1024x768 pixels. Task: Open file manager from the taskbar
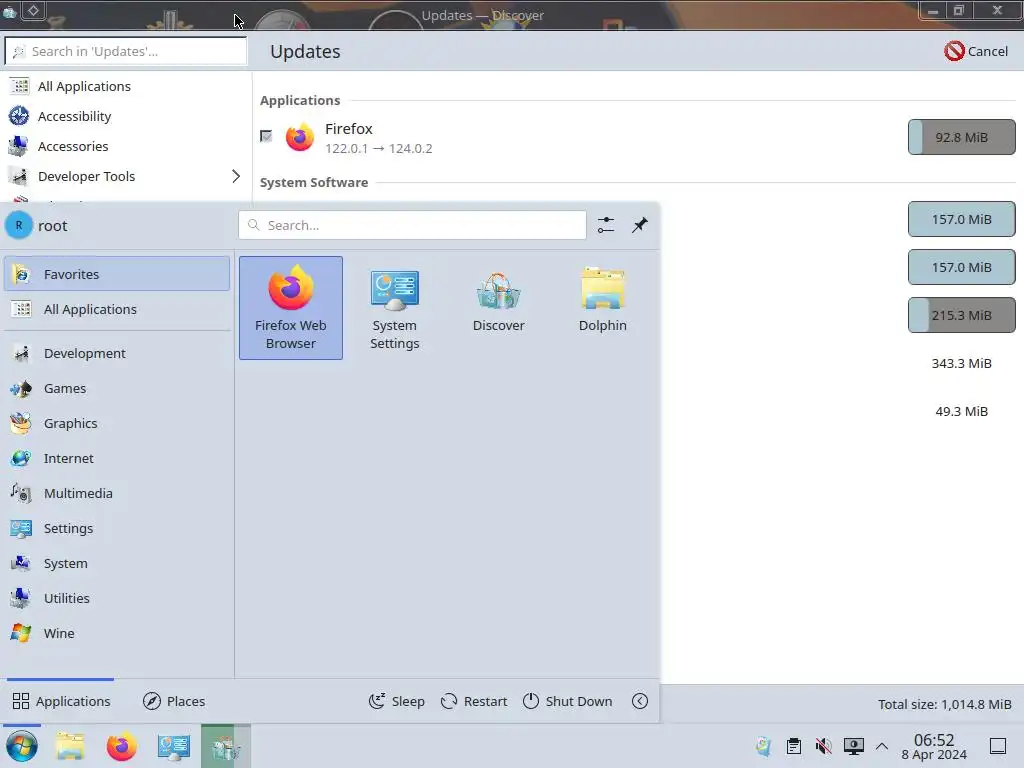point(70,746)
